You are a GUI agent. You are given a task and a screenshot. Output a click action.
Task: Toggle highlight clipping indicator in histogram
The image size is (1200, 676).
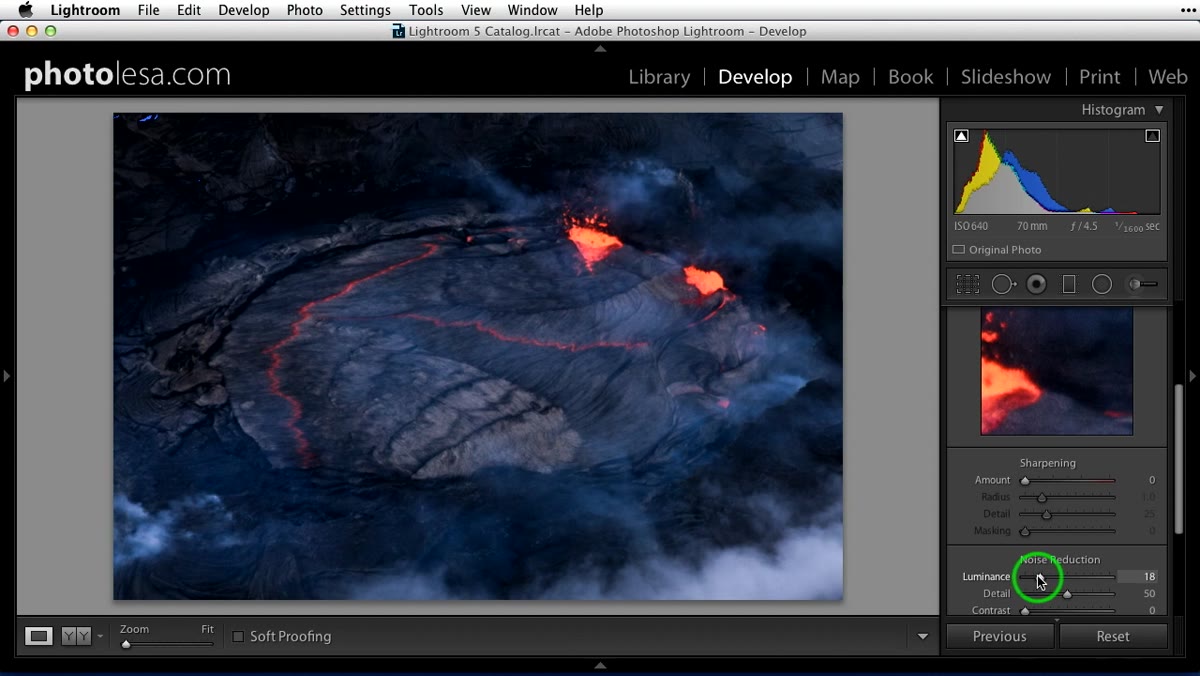click(x=1152, y=136)
